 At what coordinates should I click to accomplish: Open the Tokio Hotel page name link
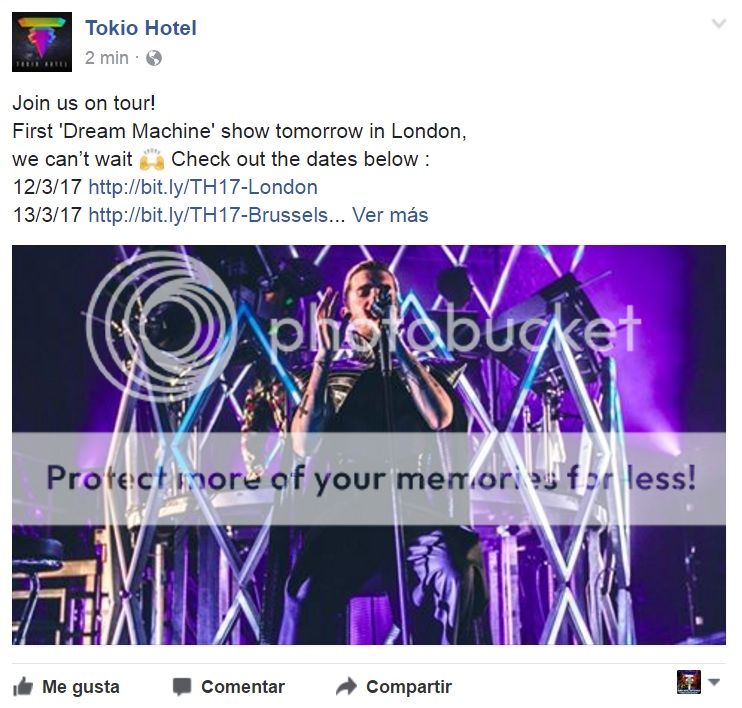click(141, 28)
